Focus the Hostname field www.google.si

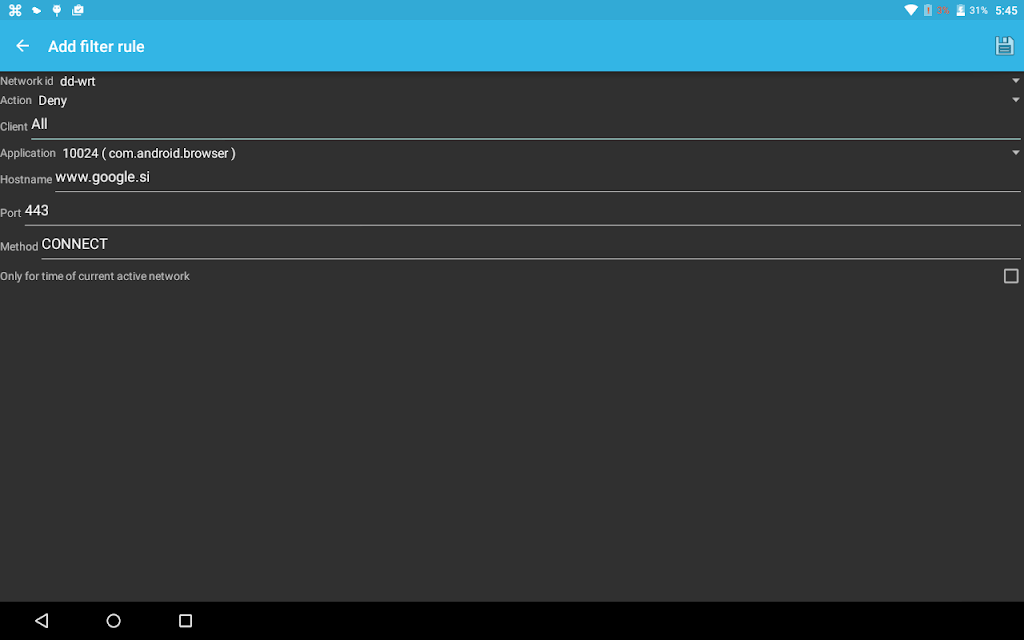click(x=537, y=178)
